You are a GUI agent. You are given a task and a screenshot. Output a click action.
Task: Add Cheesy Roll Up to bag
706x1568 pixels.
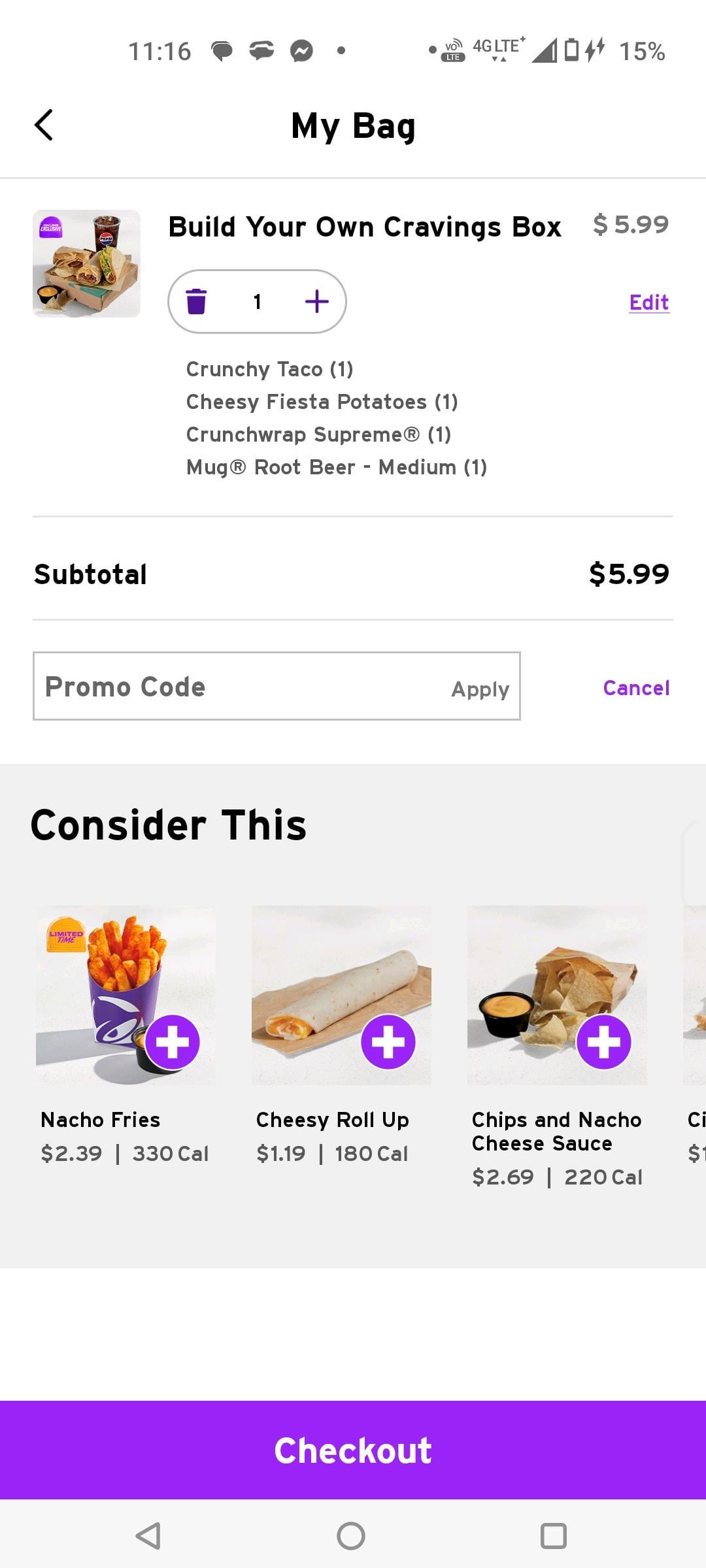(x=388, y=1042)
